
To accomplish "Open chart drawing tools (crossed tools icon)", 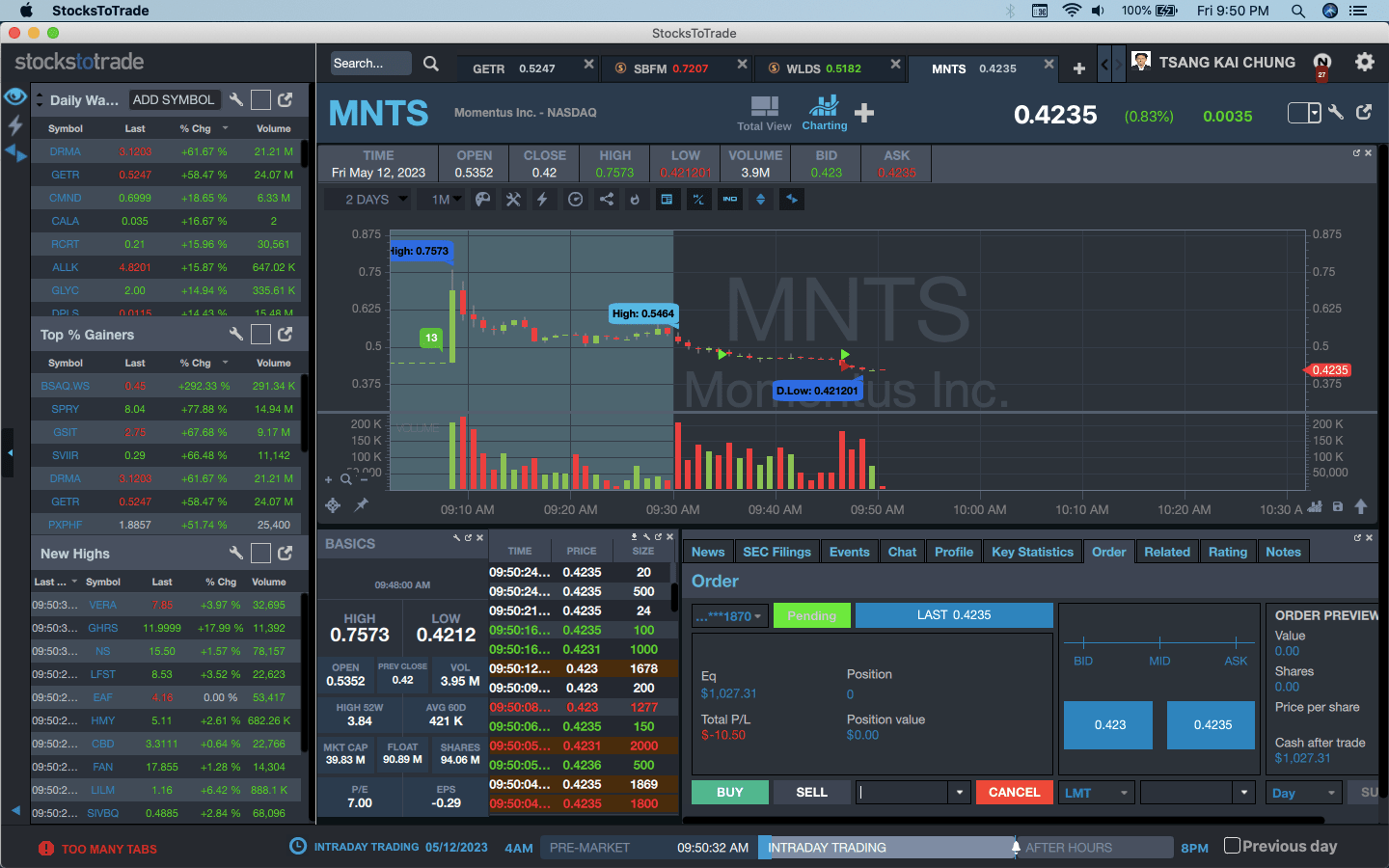I will (x=513, y=200).
